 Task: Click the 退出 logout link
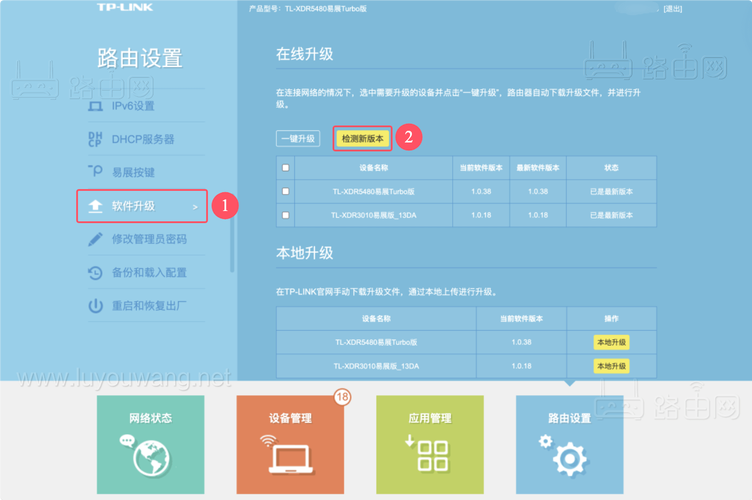tap(674, 8)
